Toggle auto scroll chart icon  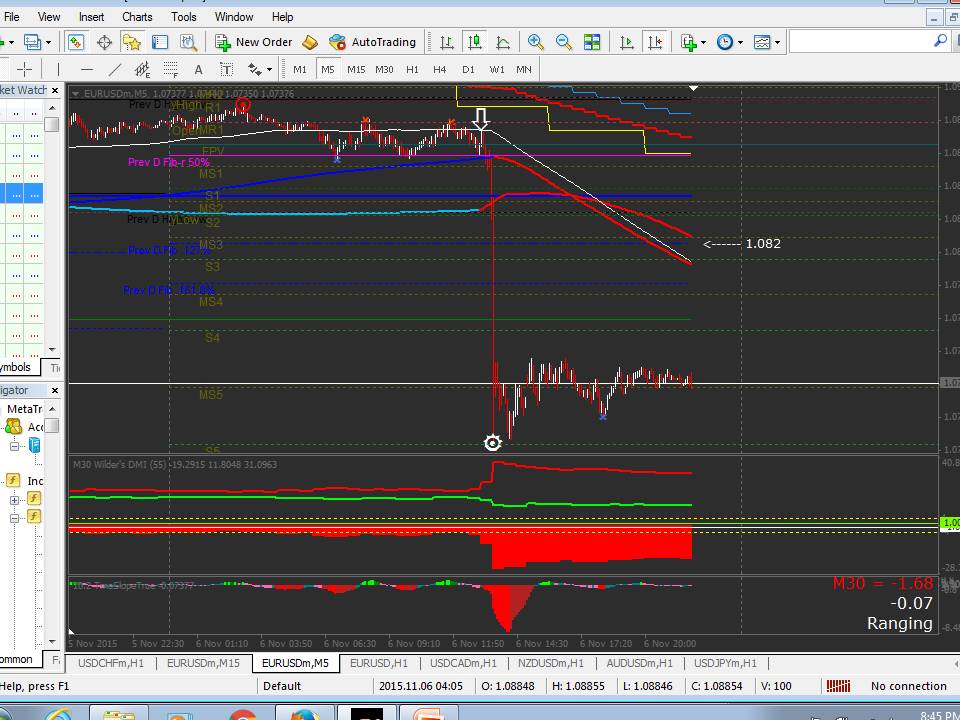tap(626, 42)
